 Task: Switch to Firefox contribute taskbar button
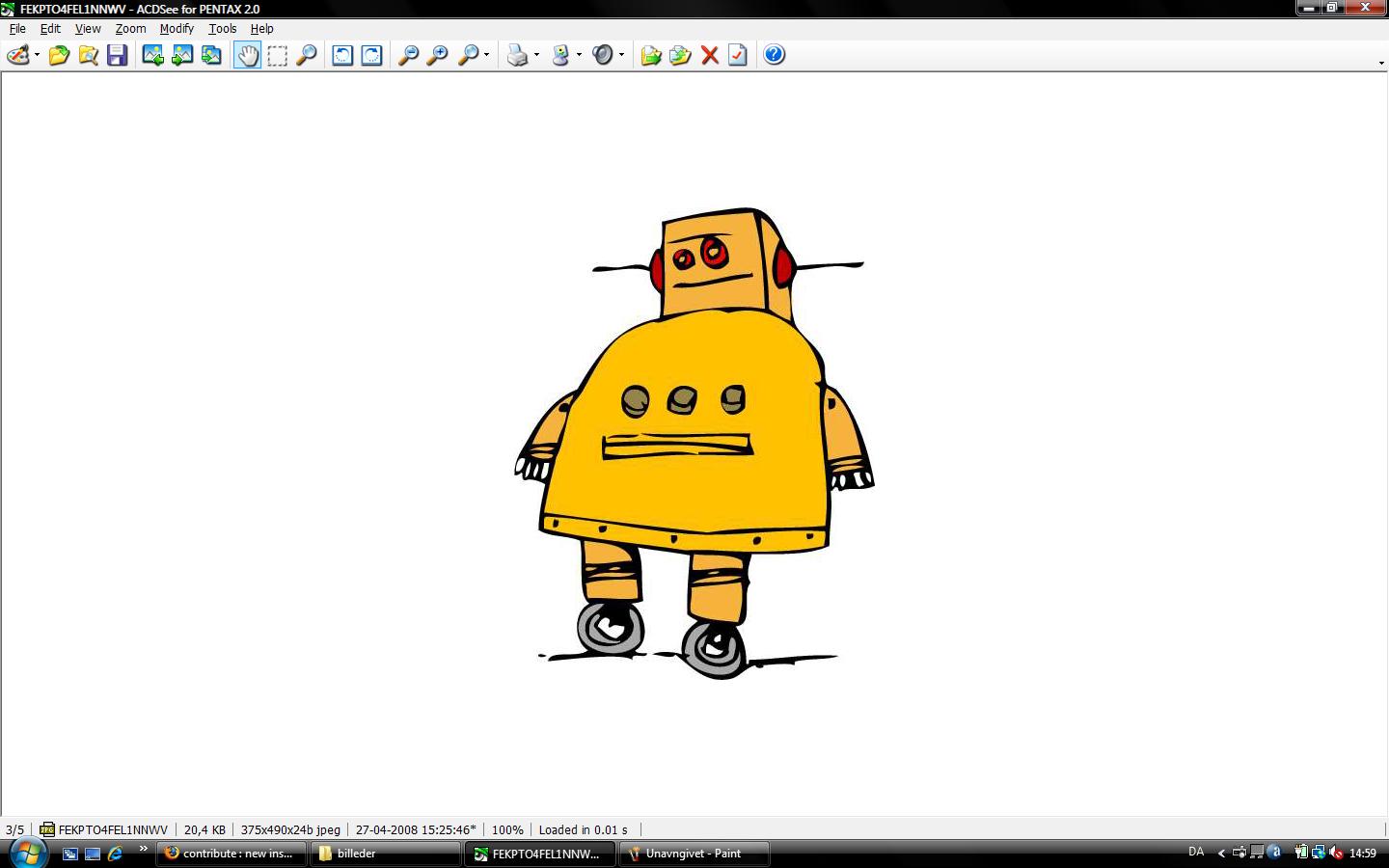click(x=231, y=854)
